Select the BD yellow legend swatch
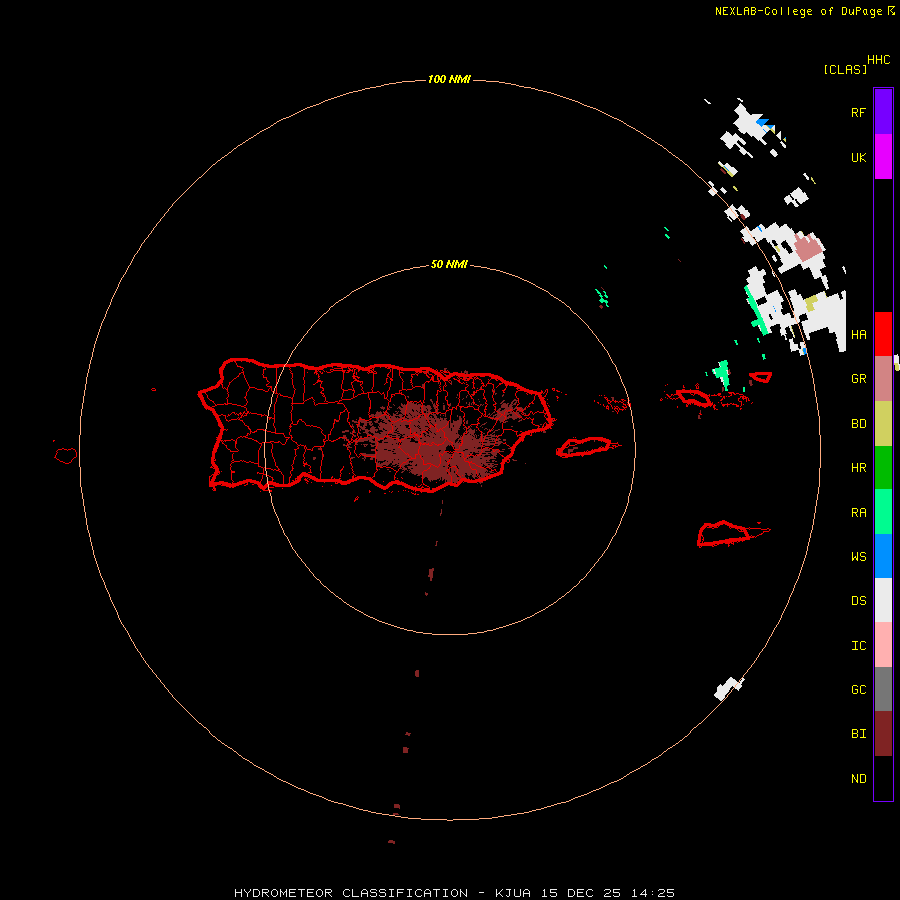 click(x=883, y=424)
